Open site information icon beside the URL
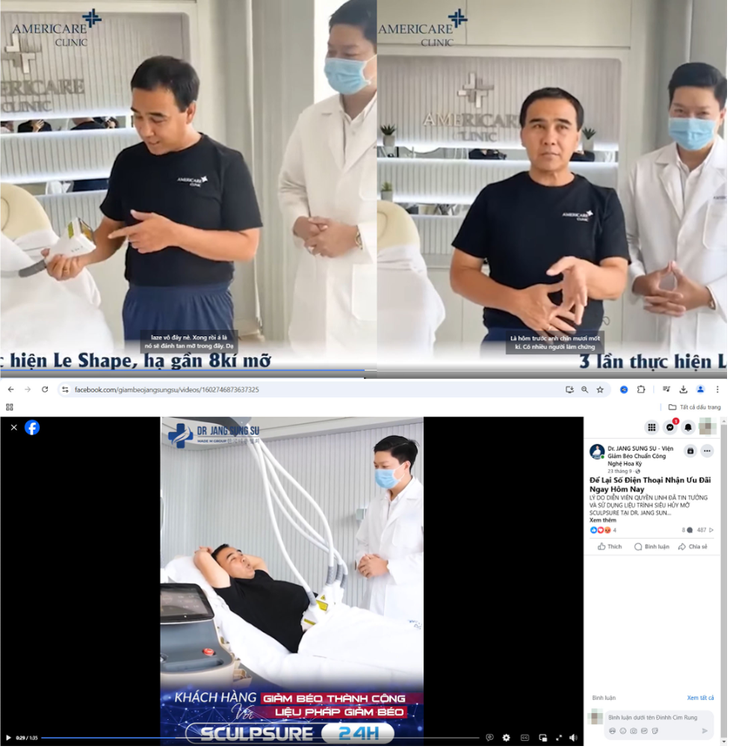This screenshot has height=749, width=730. click(x=65, y=391)
